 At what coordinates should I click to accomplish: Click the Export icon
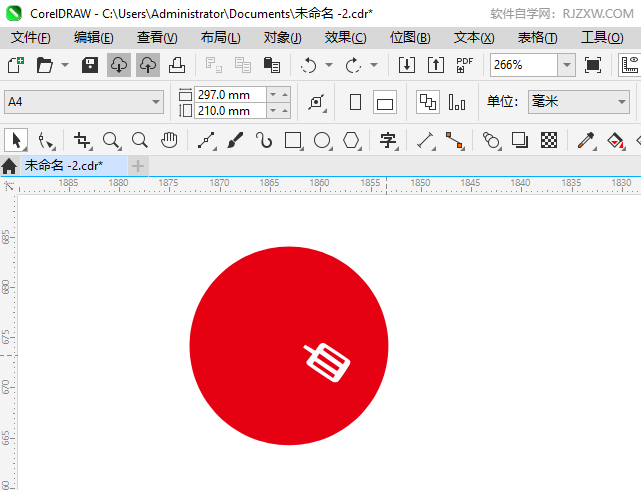[436, 65]
